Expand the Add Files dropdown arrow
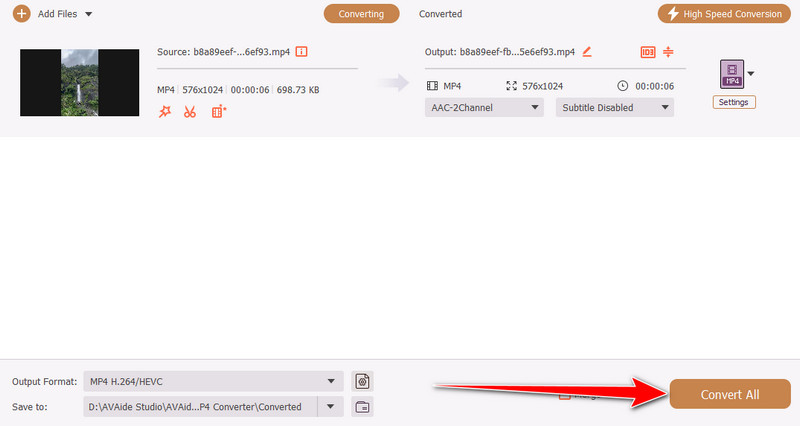800x426 pixels. pyautogui.click(x=89, y=14)
